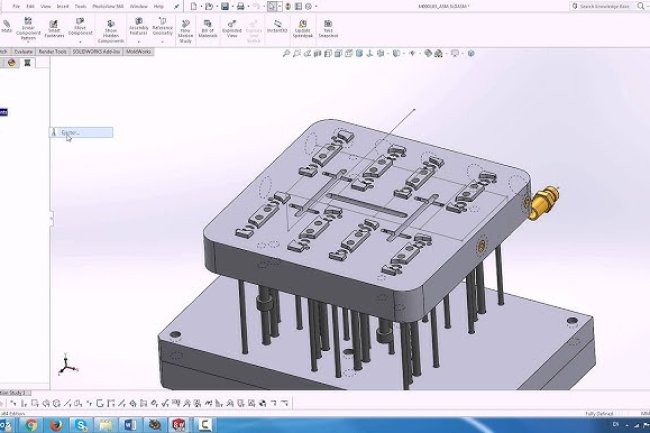This screenshot has width=650, height=433.
Task: Open the Tools menu
Action: [80, 7]
